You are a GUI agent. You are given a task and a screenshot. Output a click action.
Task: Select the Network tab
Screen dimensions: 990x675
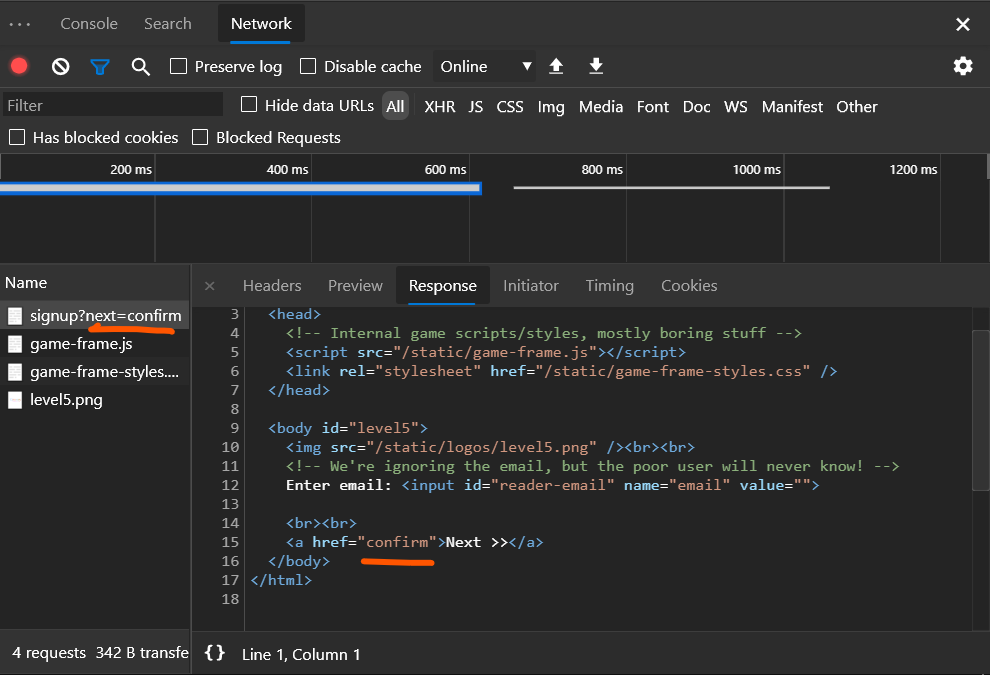coord(261,24)
